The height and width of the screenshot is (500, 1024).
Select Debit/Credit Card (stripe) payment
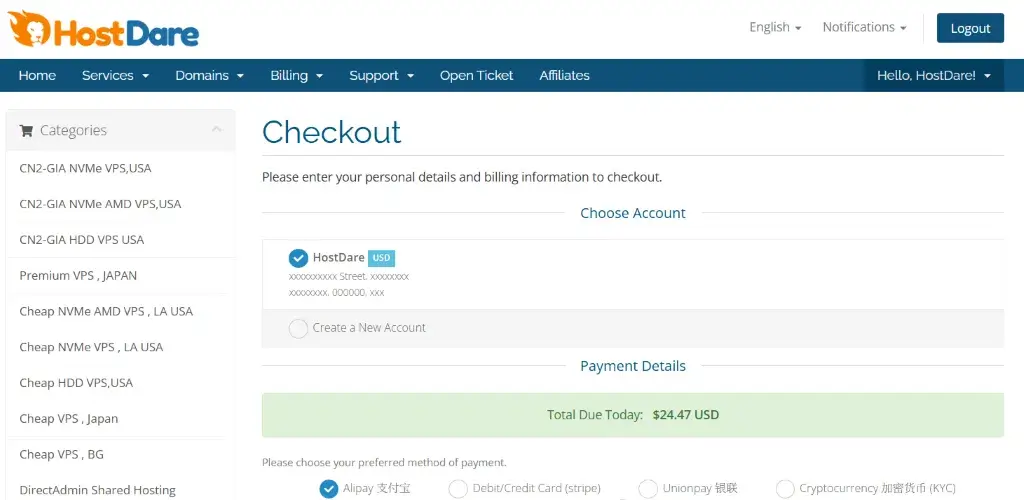(458, 488)
